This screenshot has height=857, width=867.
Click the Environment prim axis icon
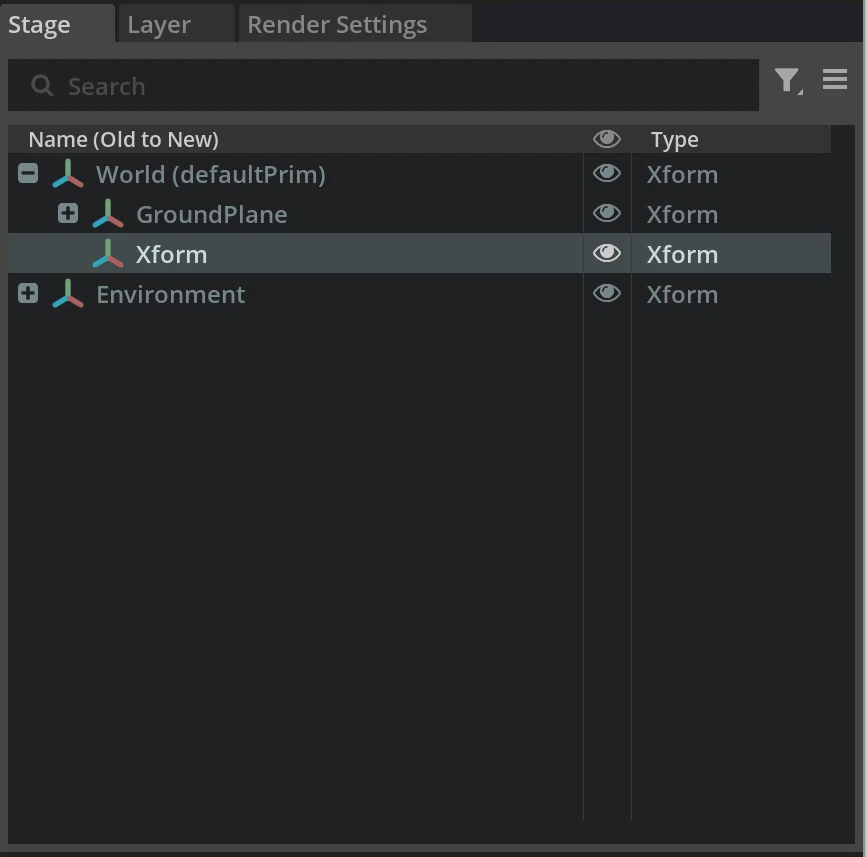[67, 294]
